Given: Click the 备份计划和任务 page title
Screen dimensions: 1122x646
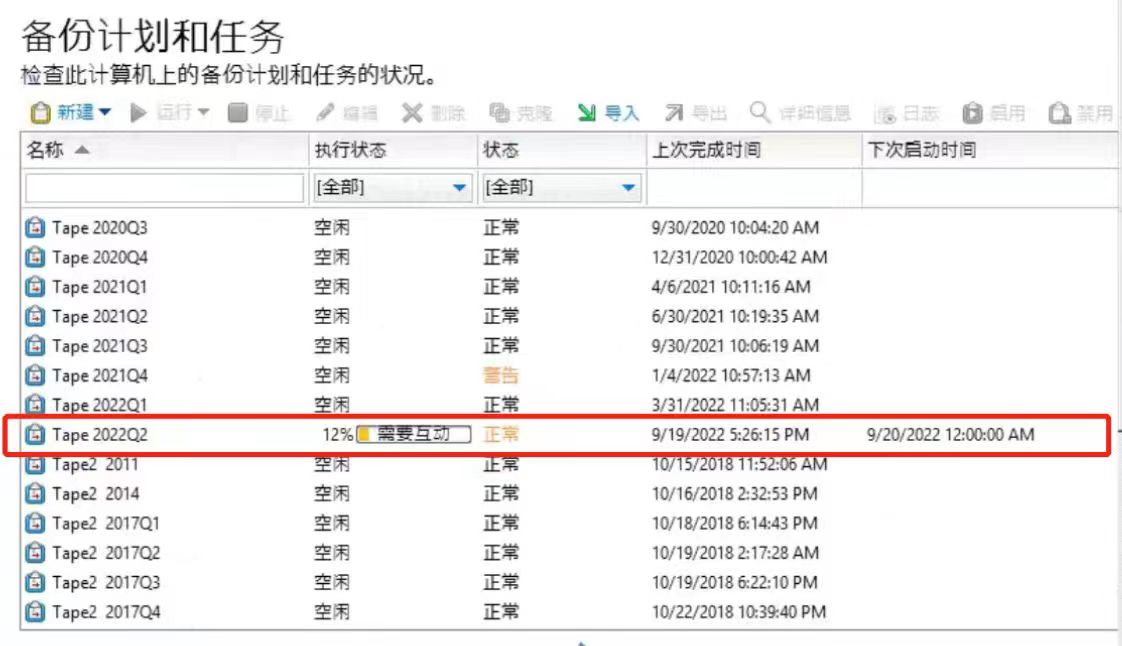Looking at the screenshot, I should click(x=153, y=36).
